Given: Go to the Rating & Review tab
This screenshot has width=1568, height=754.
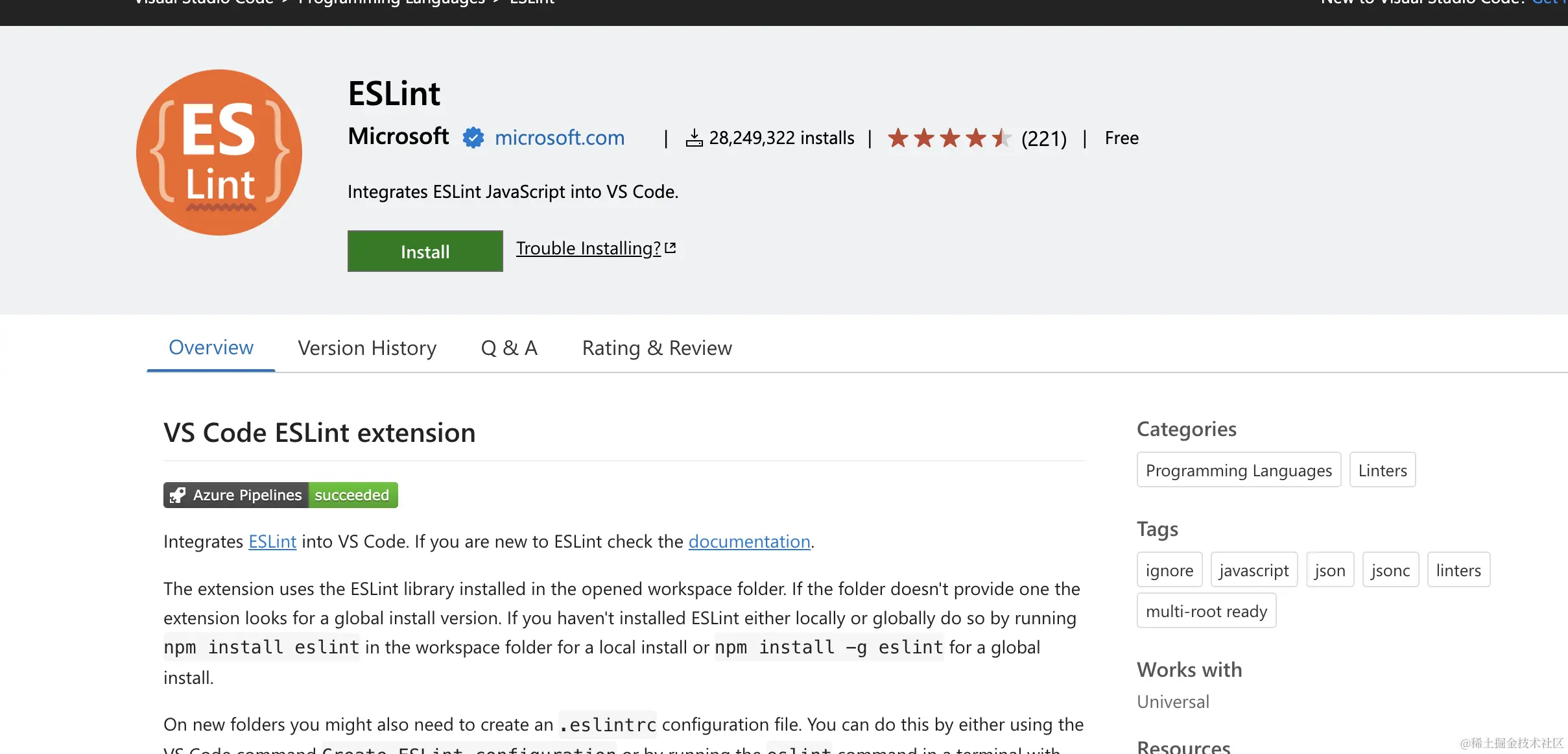Looking at the screenshot, I should [x=657, y=348].
